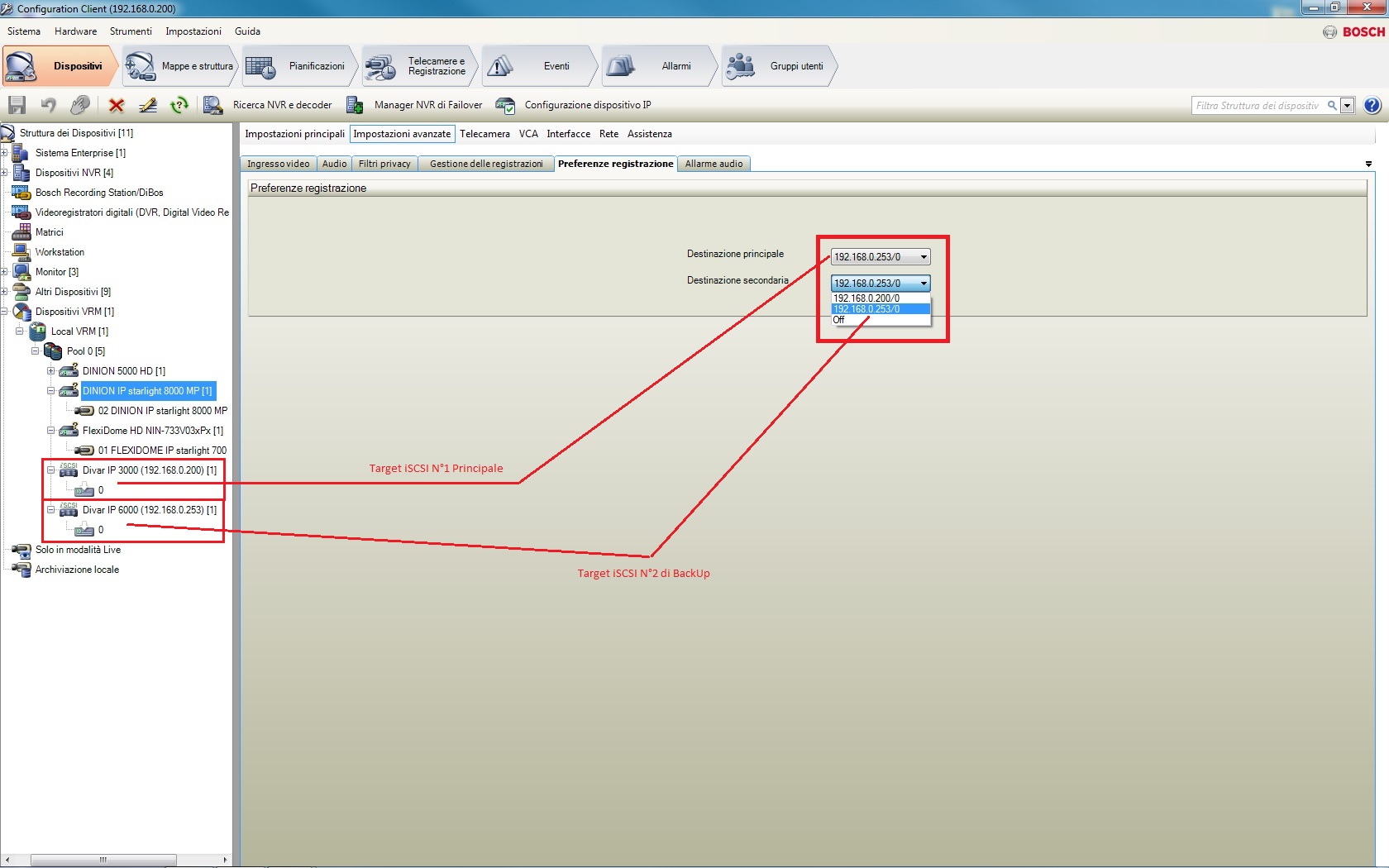Image resolution: width=1389 pixels, height=868 pixels.
Task: Open the Pianificazioni section
Action: click(300, 66)
